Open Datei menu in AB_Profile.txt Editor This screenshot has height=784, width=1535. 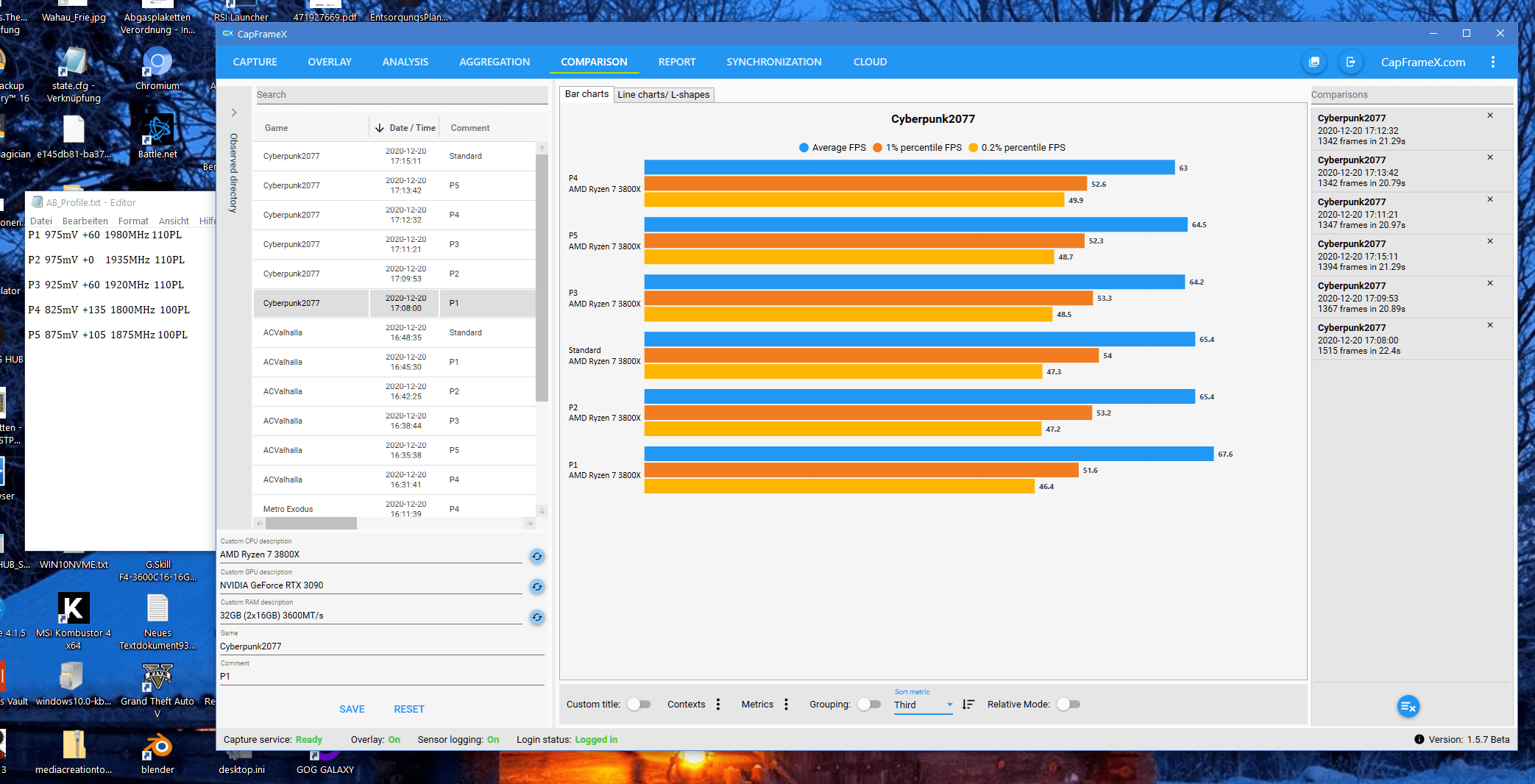pyautogui.click(x=41, y=221)
